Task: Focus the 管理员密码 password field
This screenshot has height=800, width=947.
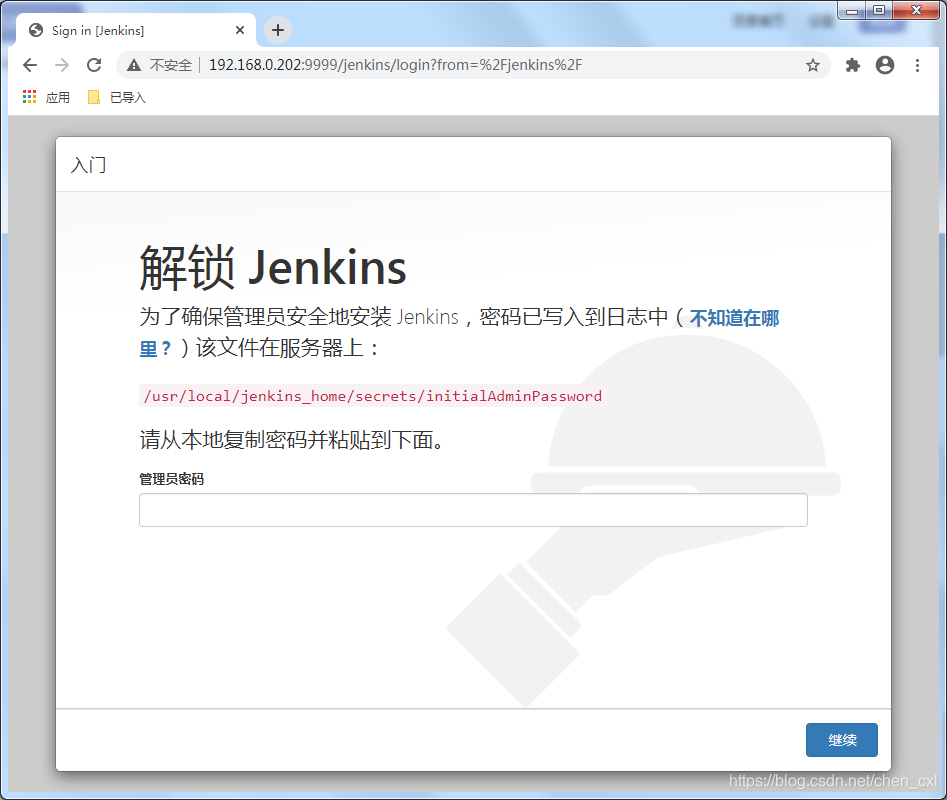Action: coord(473,510)
